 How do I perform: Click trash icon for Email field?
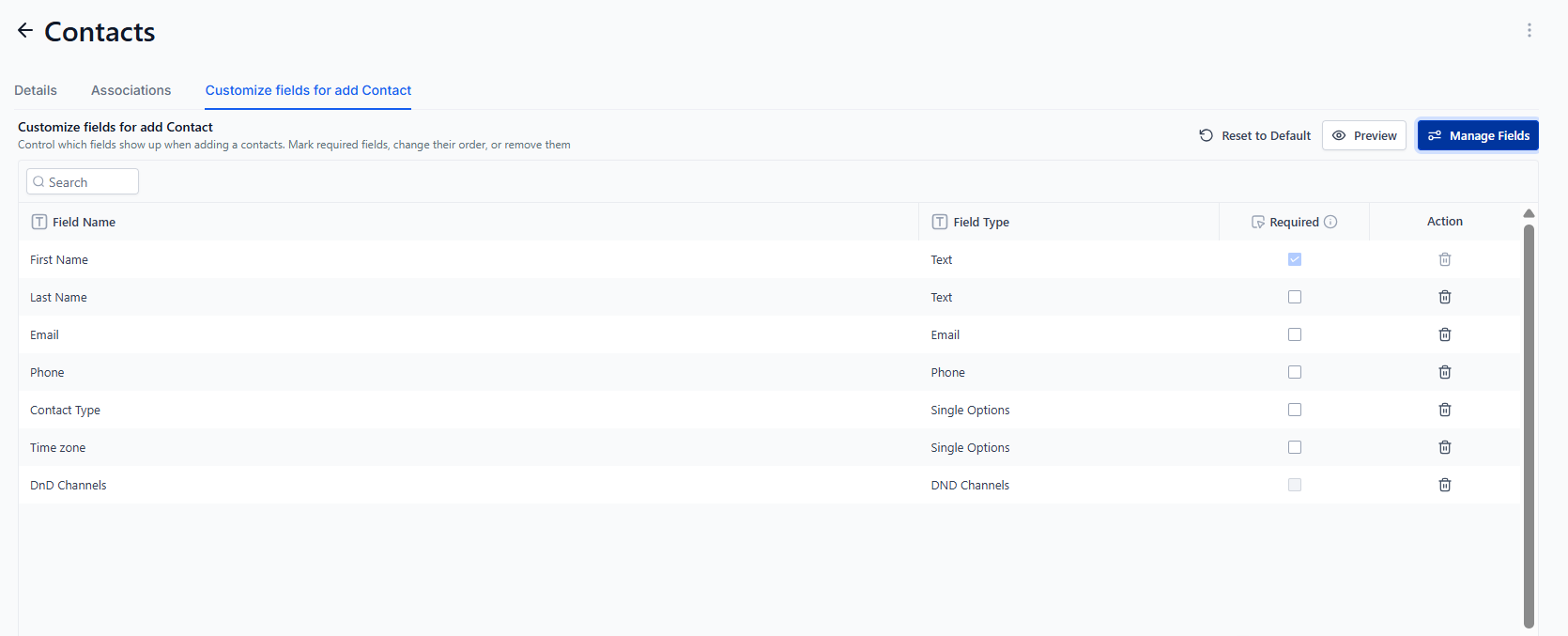1445,334
